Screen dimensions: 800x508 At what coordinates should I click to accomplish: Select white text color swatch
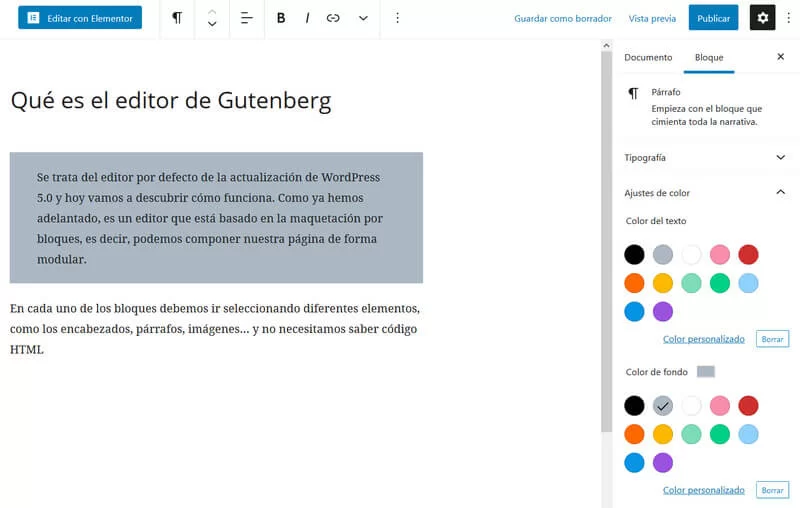(x=691, y=255)
